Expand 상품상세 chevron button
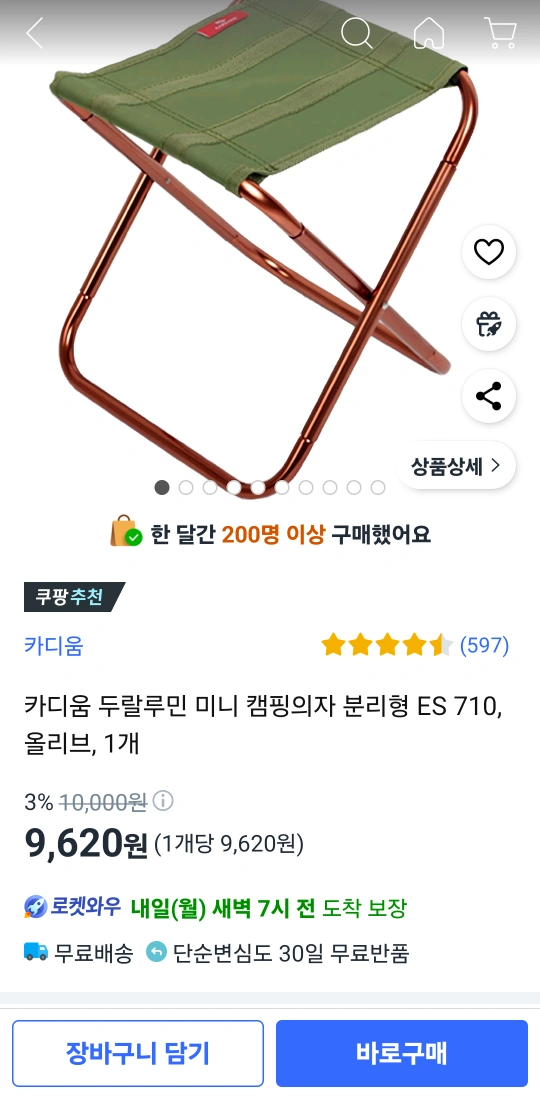The image size is (540, 1099). point(457,465)
